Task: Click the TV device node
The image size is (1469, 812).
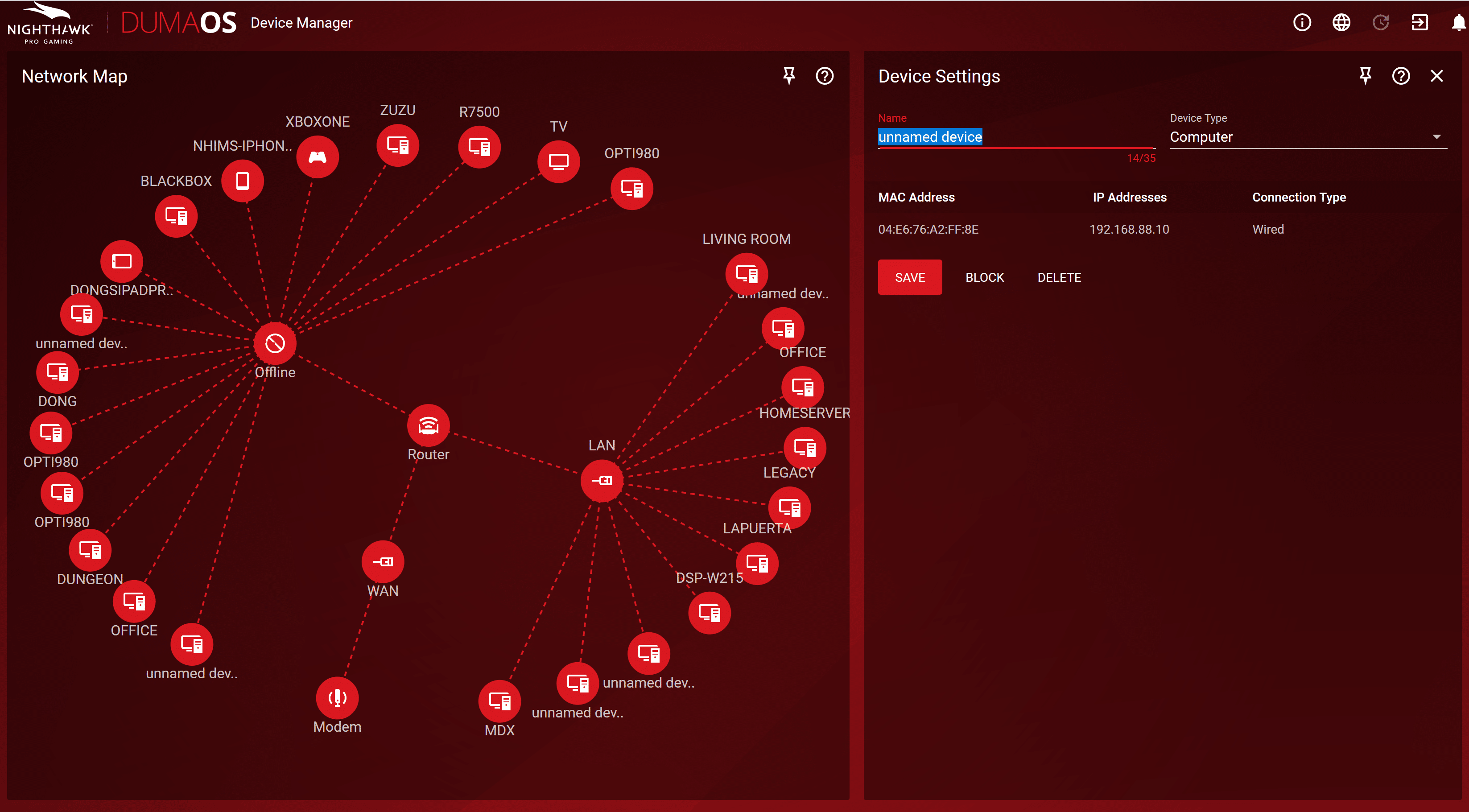Action: click(x=558, y=161)
